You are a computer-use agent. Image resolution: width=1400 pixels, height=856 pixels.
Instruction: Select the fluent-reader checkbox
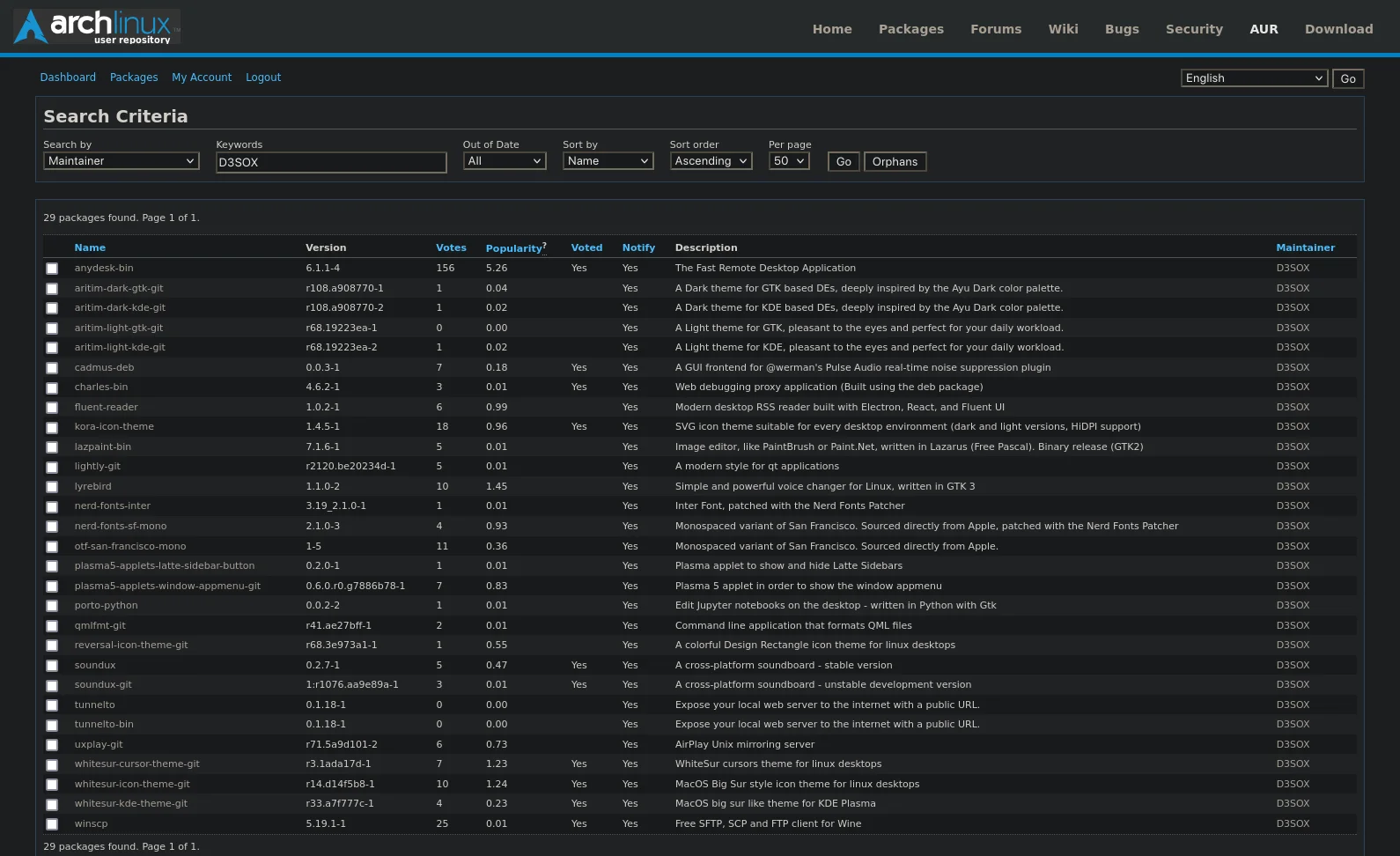tap(52, 408)
